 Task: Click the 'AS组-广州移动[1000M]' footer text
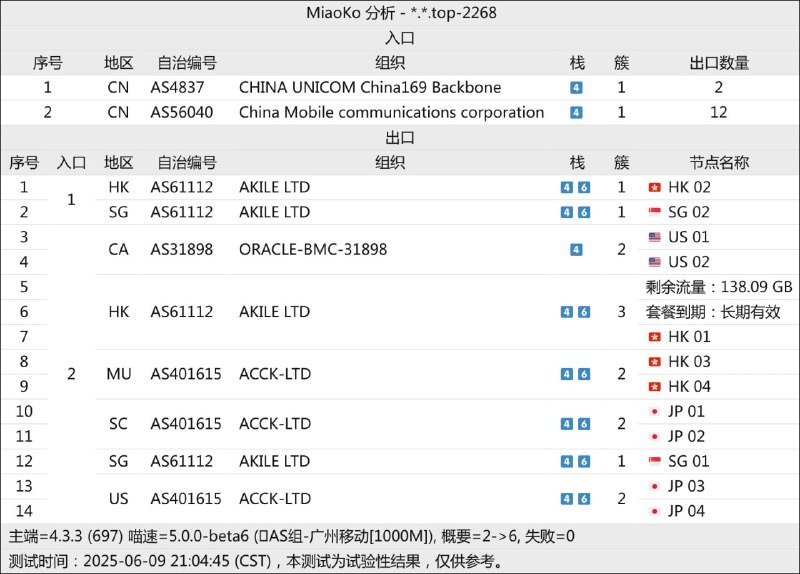tap(348, 536)
